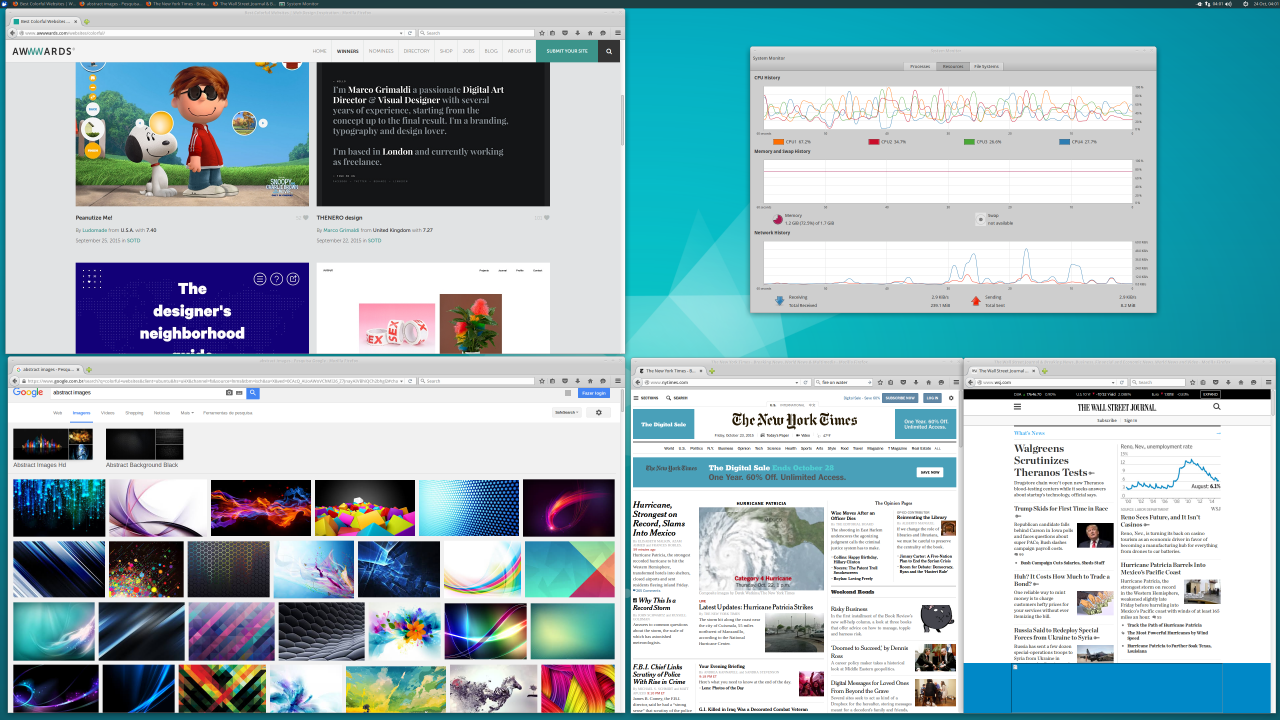Click the Awwwards magnifier search icon
This screenshot has width=1280, height=720.
click(609, 51)
